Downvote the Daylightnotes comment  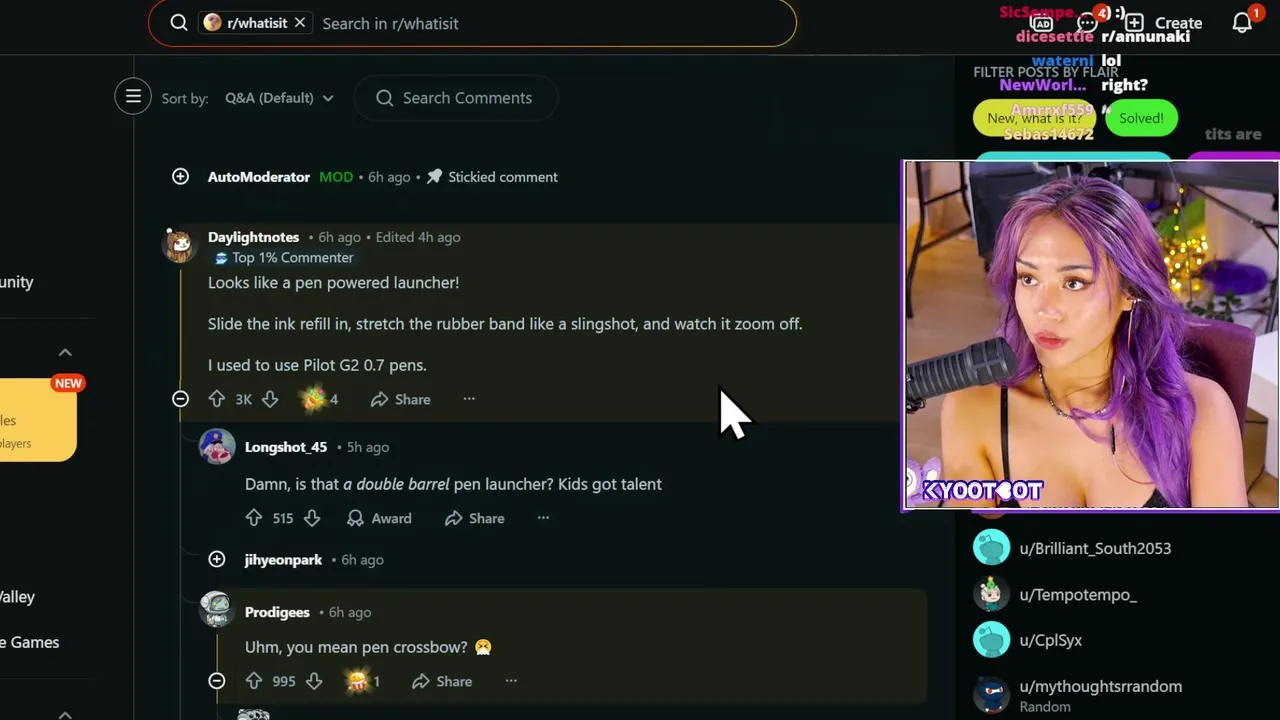pyautogui.click(x=270, y=399)
